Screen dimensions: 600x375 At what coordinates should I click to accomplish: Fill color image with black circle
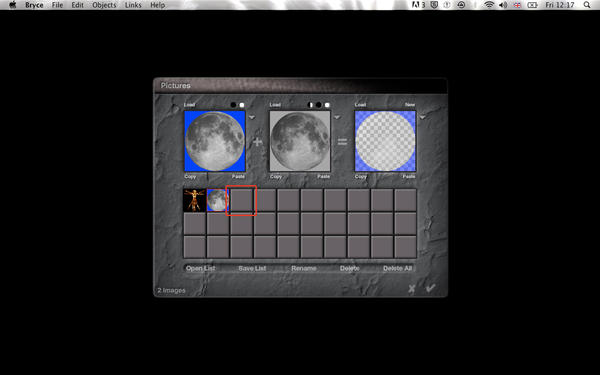[x=233, y=105]
